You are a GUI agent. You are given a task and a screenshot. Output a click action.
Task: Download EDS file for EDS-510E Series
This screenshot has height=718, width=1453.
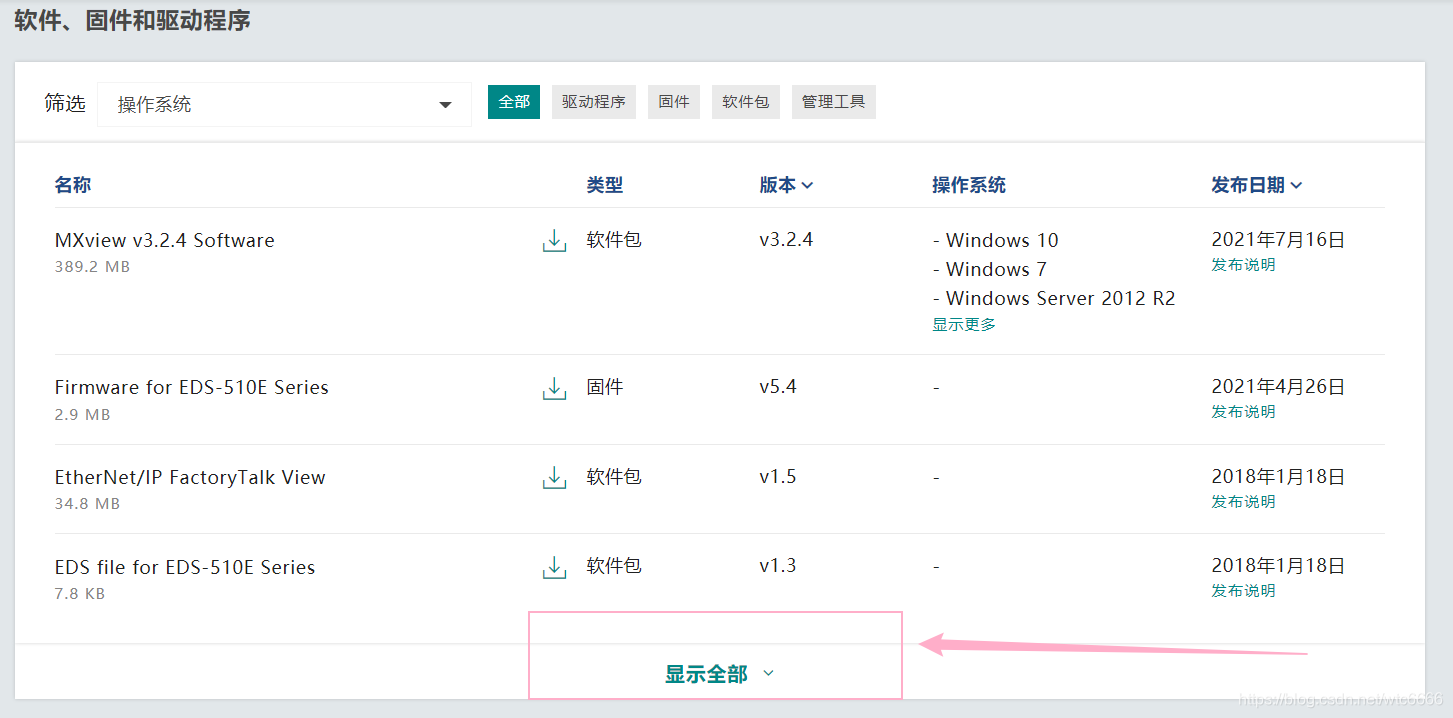click(554, 567)
